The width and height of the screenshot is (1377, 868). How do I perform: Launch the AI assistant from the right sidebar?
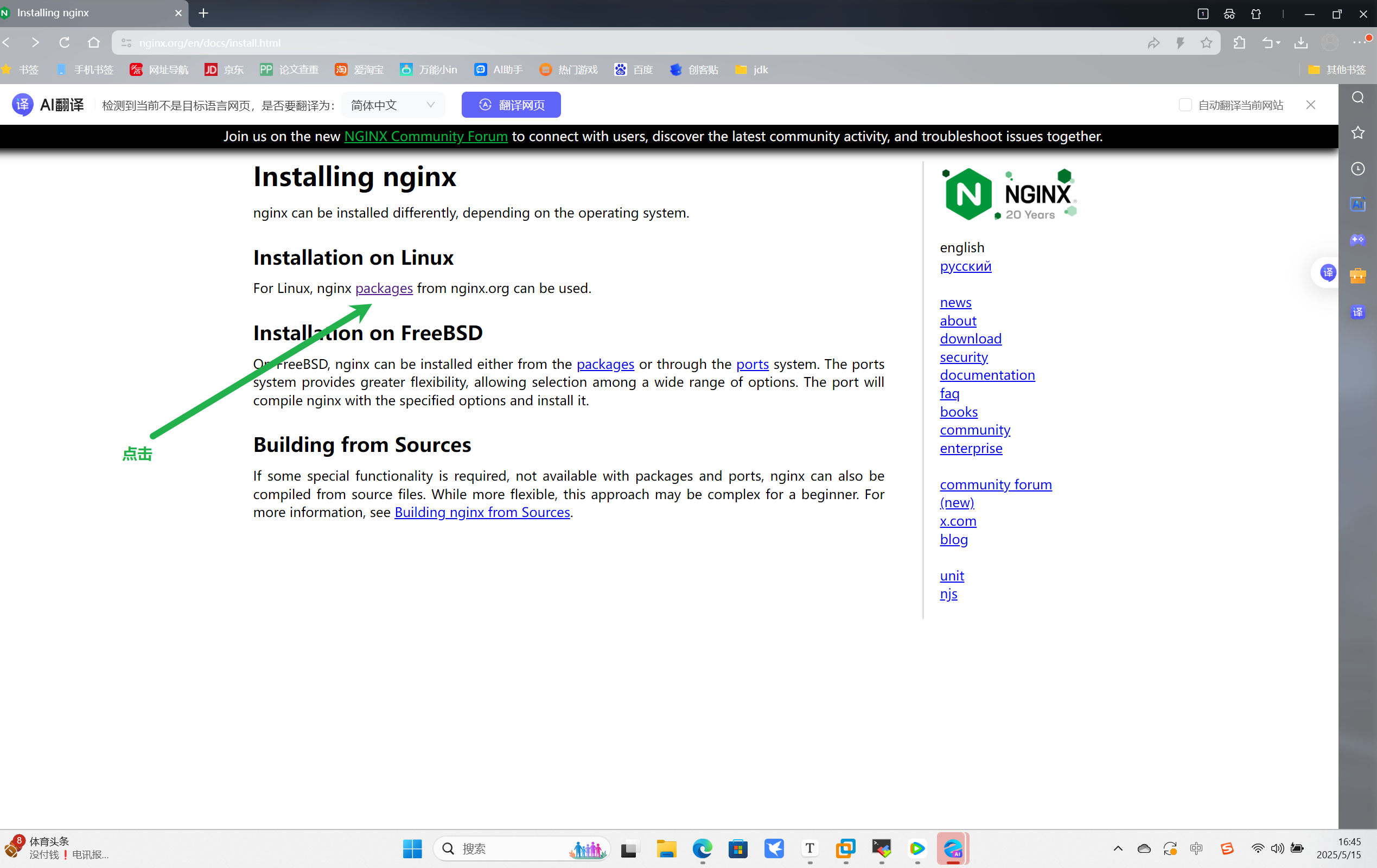tap(1358, 204)
